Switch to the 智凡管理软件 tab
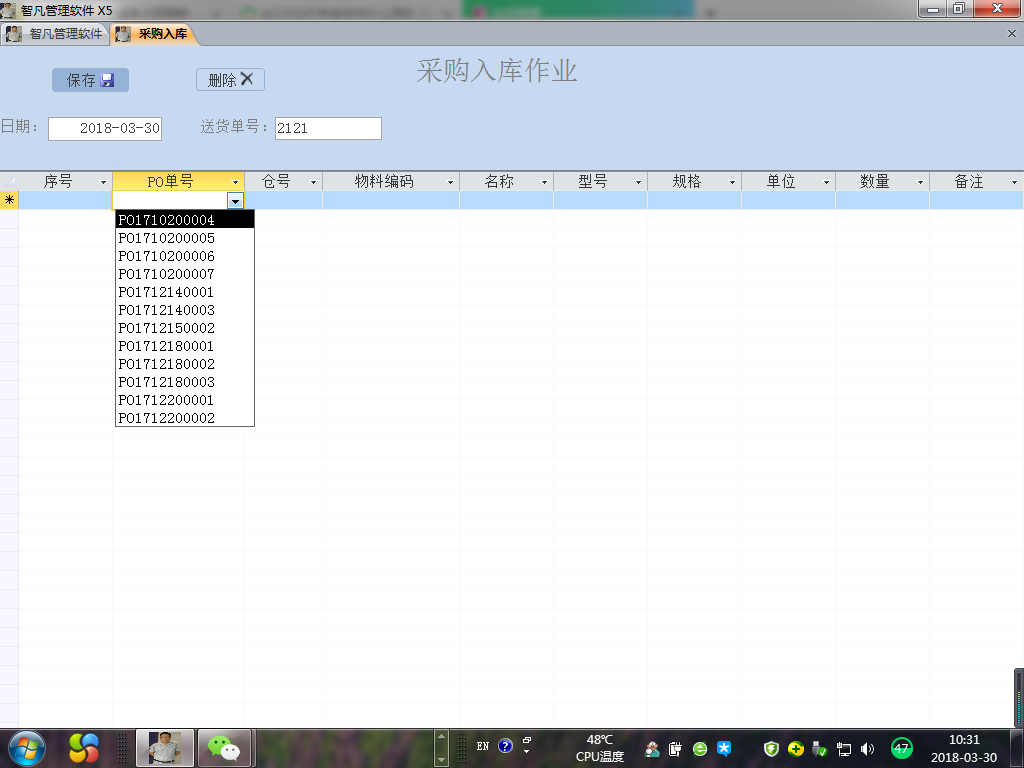 (55, 34)
